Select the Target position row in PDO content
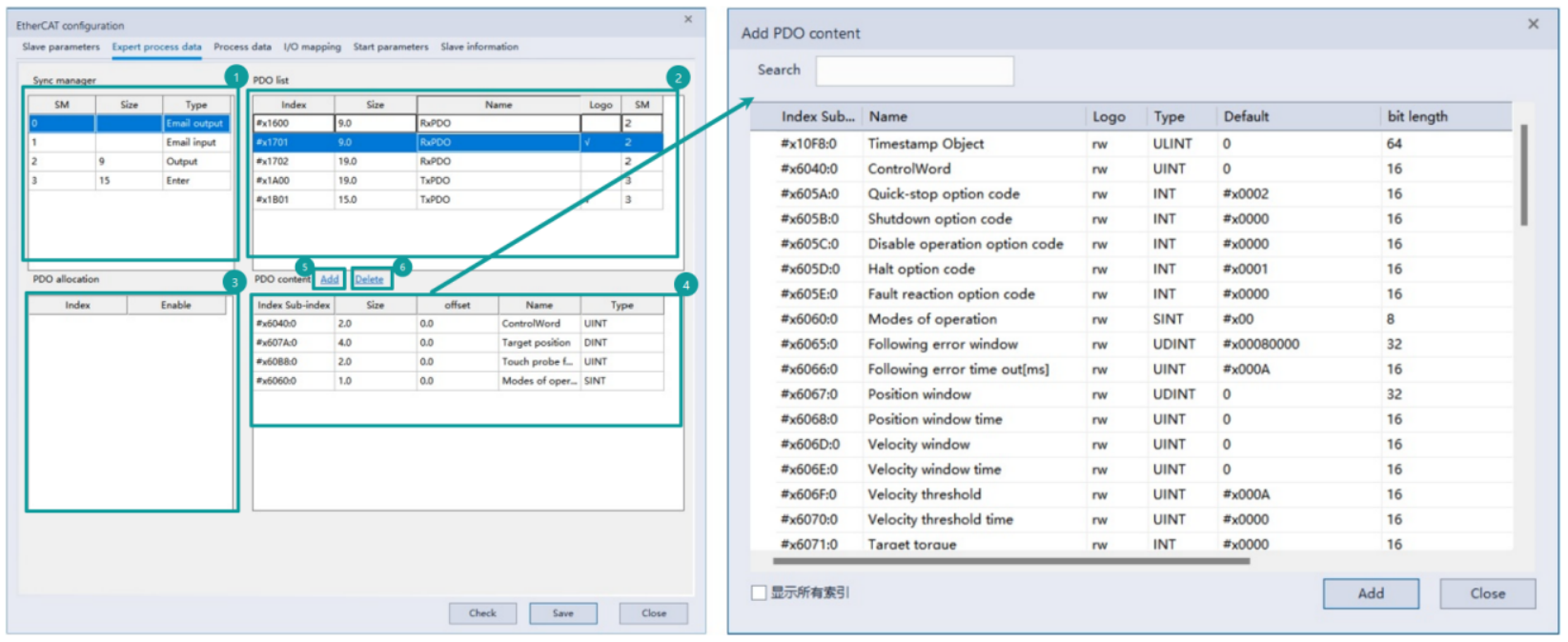This screenshot has height=642, width=1568. click(458, 343)
